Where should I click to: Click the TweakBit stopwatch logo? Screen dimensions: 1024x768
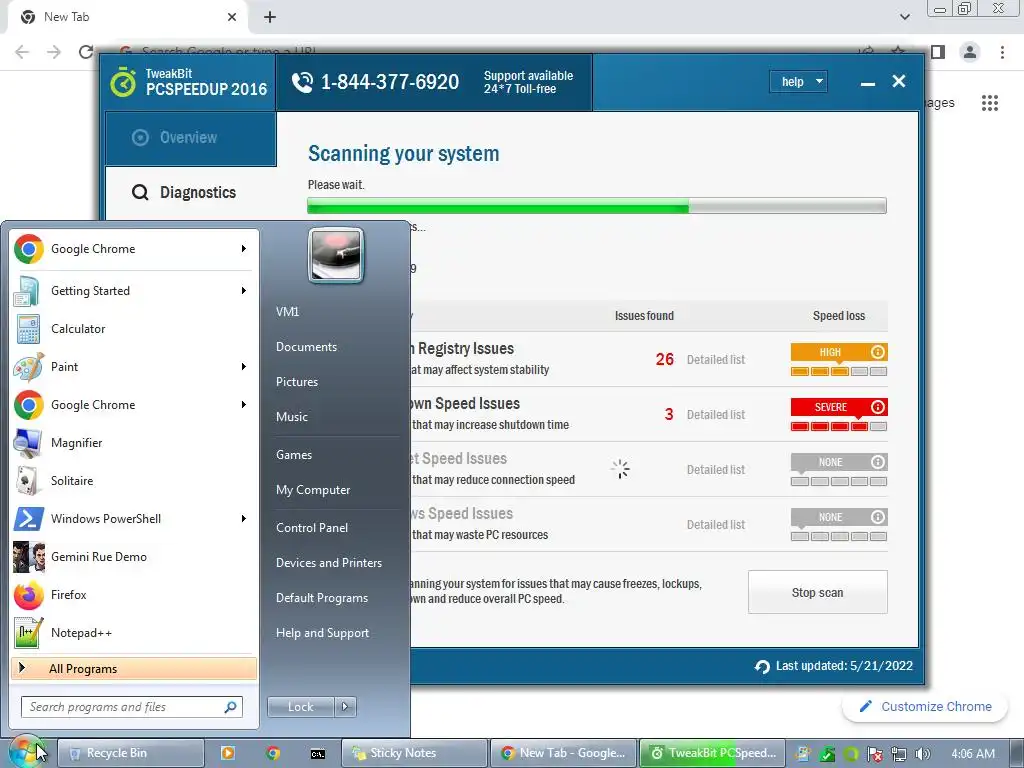pyautogui.click(x=123, y=82)
